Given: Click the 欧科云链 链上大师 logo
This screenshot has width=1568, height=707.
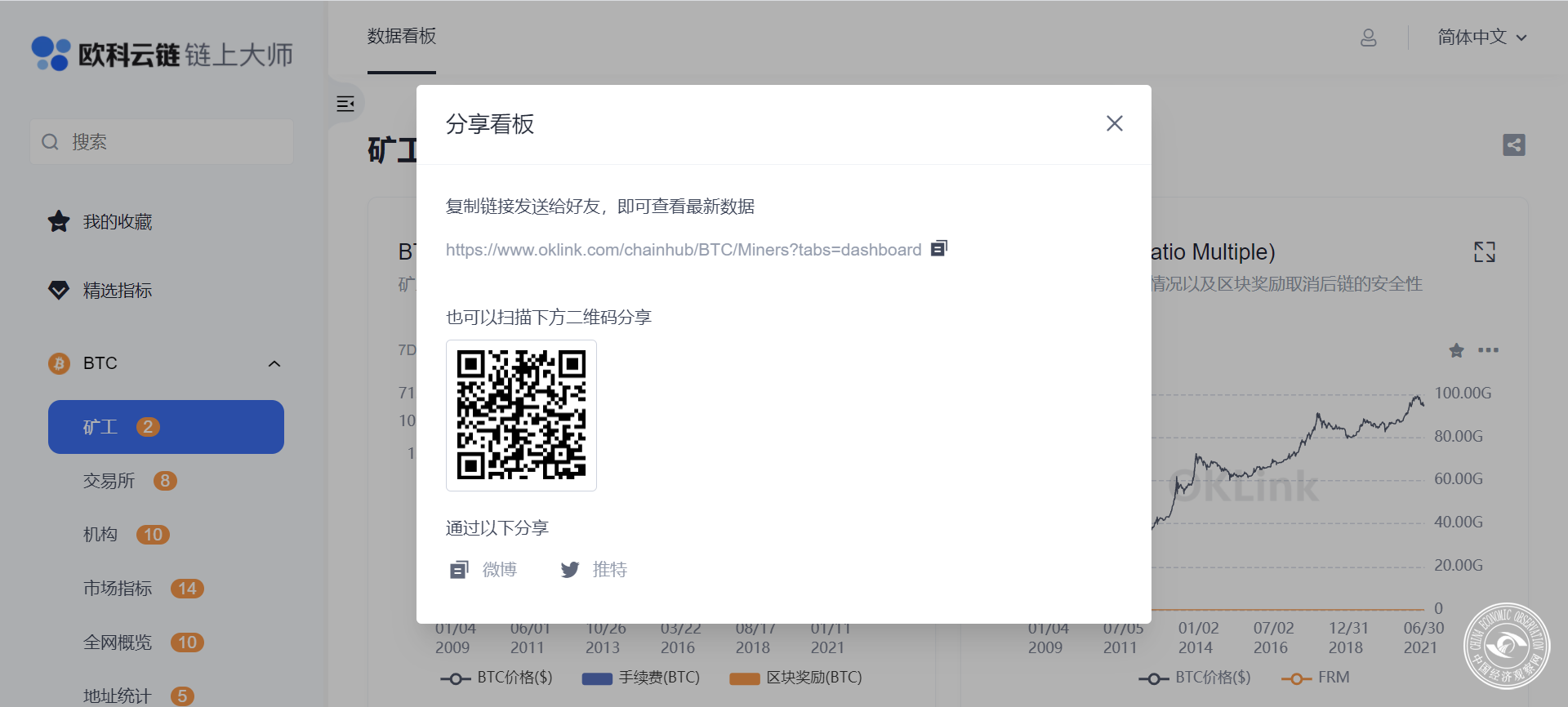Looking at the screenshot, I should tap(162, 54).
